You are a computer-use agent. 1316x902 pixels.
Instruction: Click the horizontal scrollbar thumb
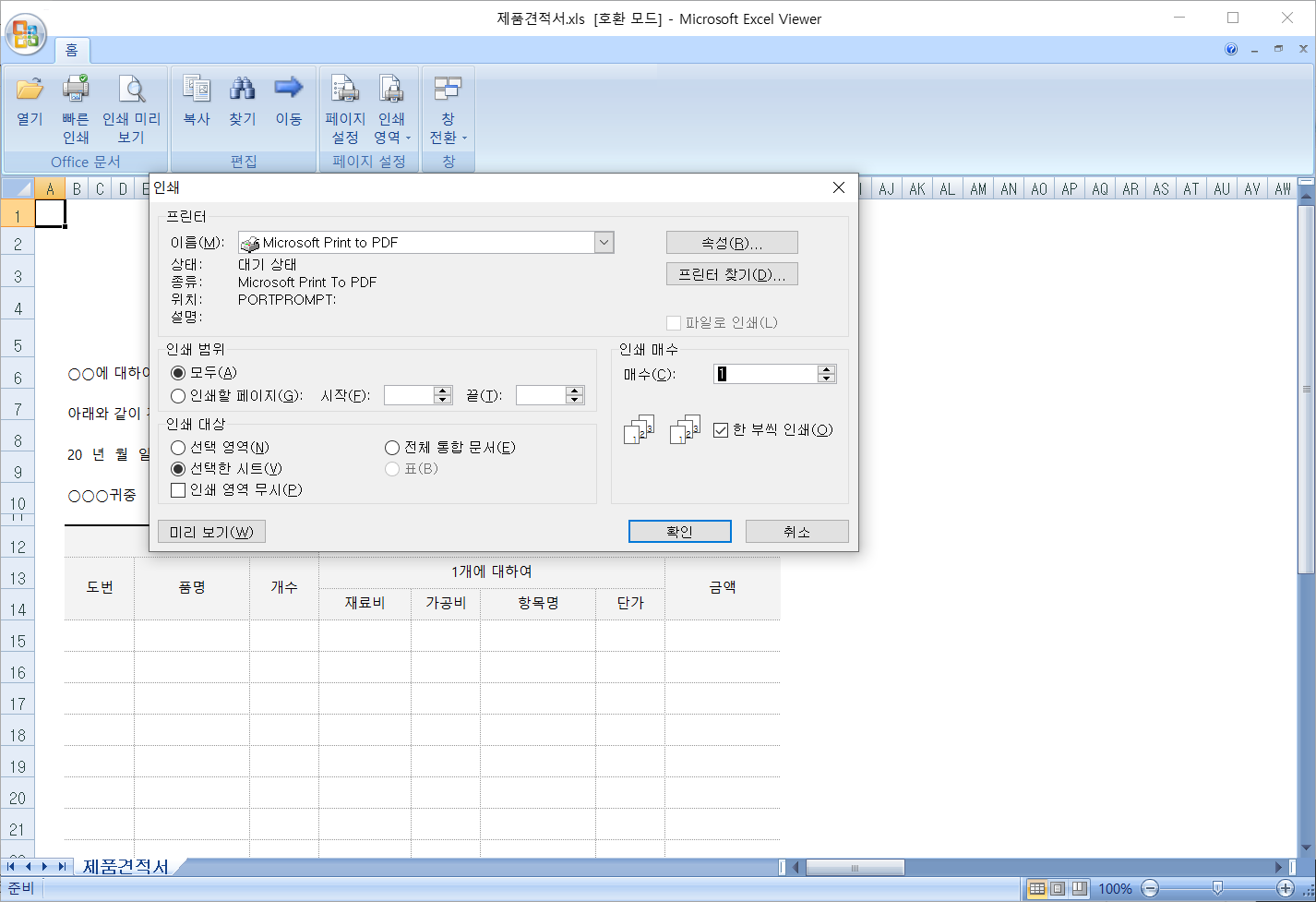855,868
